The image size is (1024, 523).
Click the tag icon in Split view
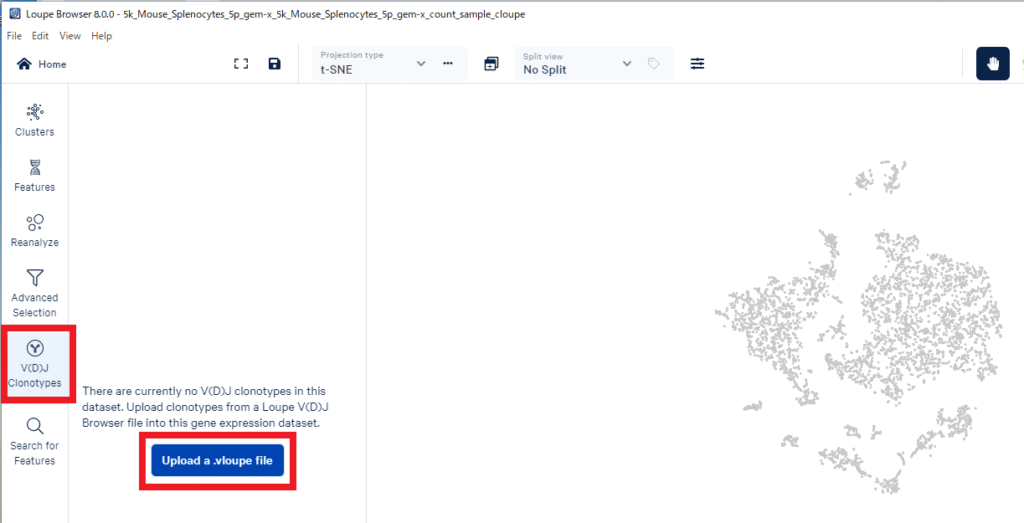pyautogui.click(x=653, y=64)
